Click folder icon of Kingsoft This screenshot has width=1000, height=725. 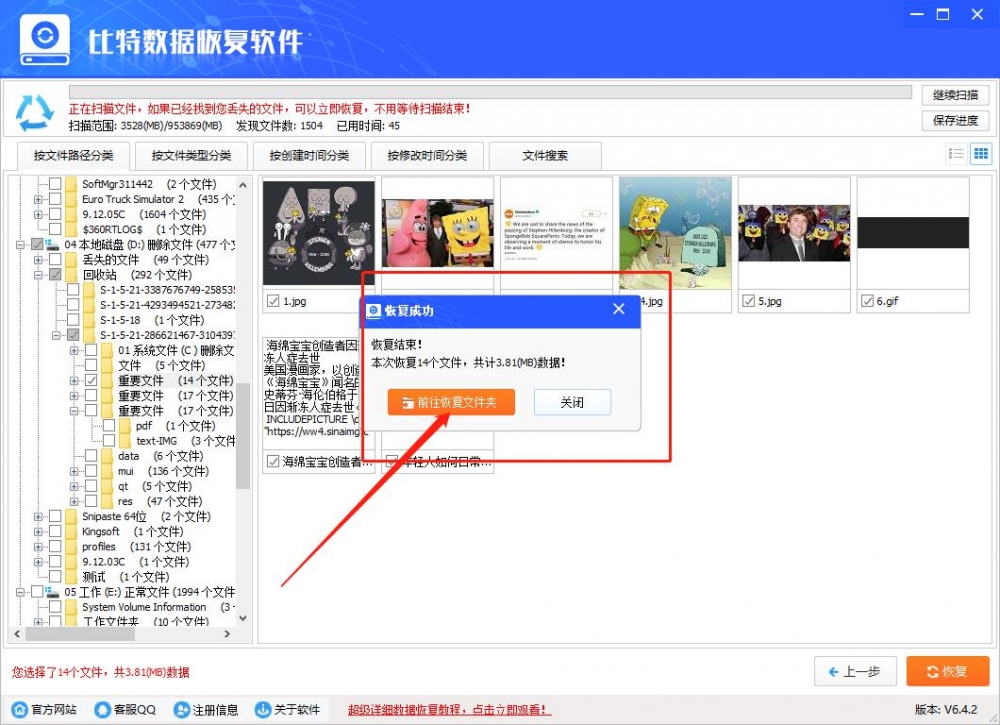[x=71, y=532]
